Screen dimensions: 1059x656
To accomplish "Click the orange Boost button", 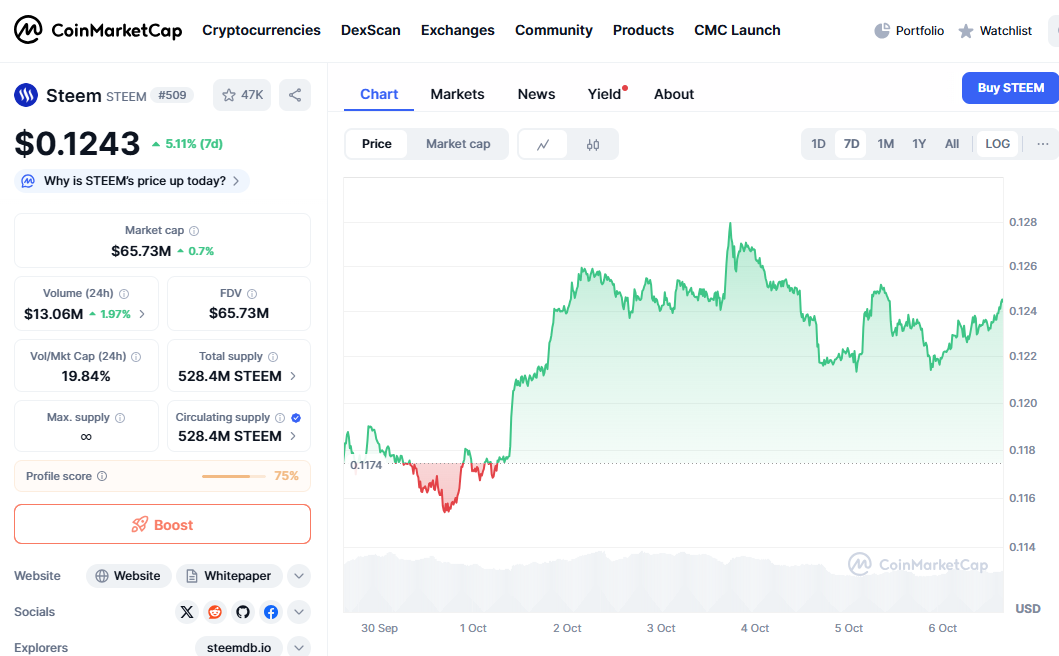I will tap(162, 524).
